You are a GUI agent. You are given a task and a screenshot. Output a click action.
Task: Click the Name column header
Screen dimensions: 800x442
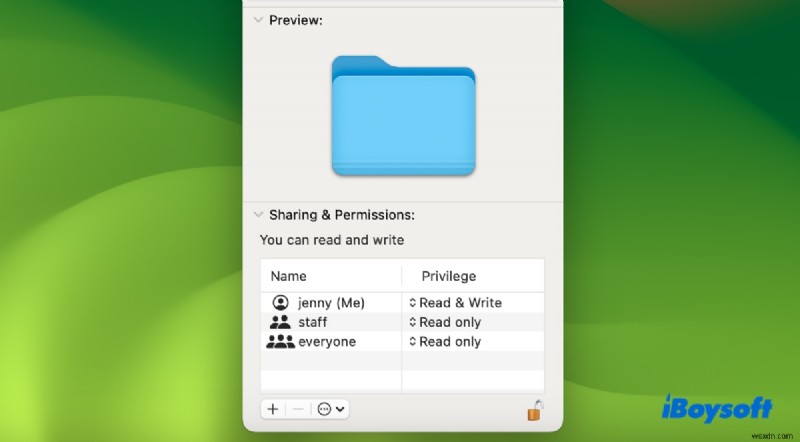[288, 276]
